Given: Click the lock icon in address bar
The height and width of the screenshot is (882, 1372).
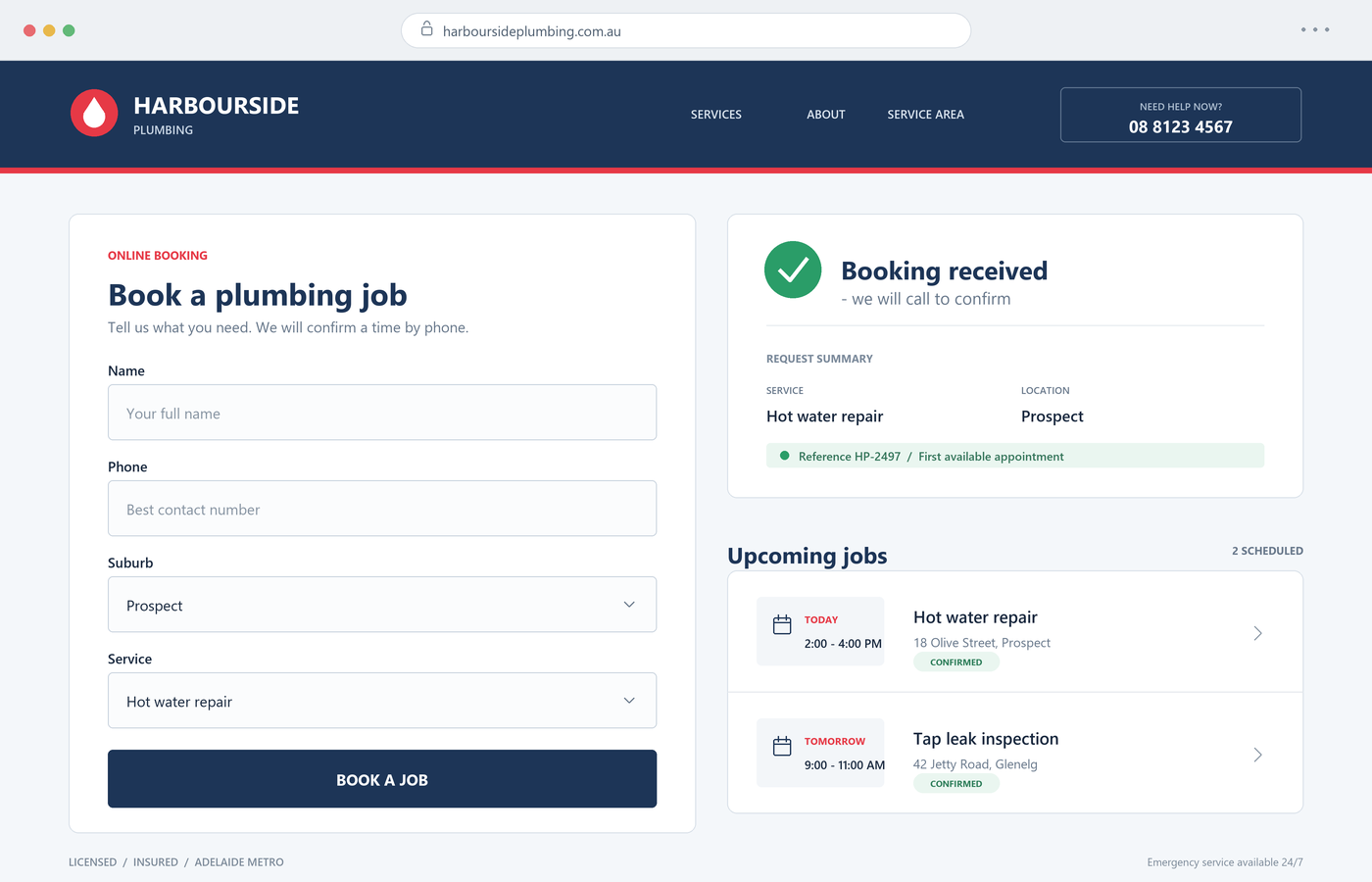Looking at the screenshot, I should click(x=426, y=29).
